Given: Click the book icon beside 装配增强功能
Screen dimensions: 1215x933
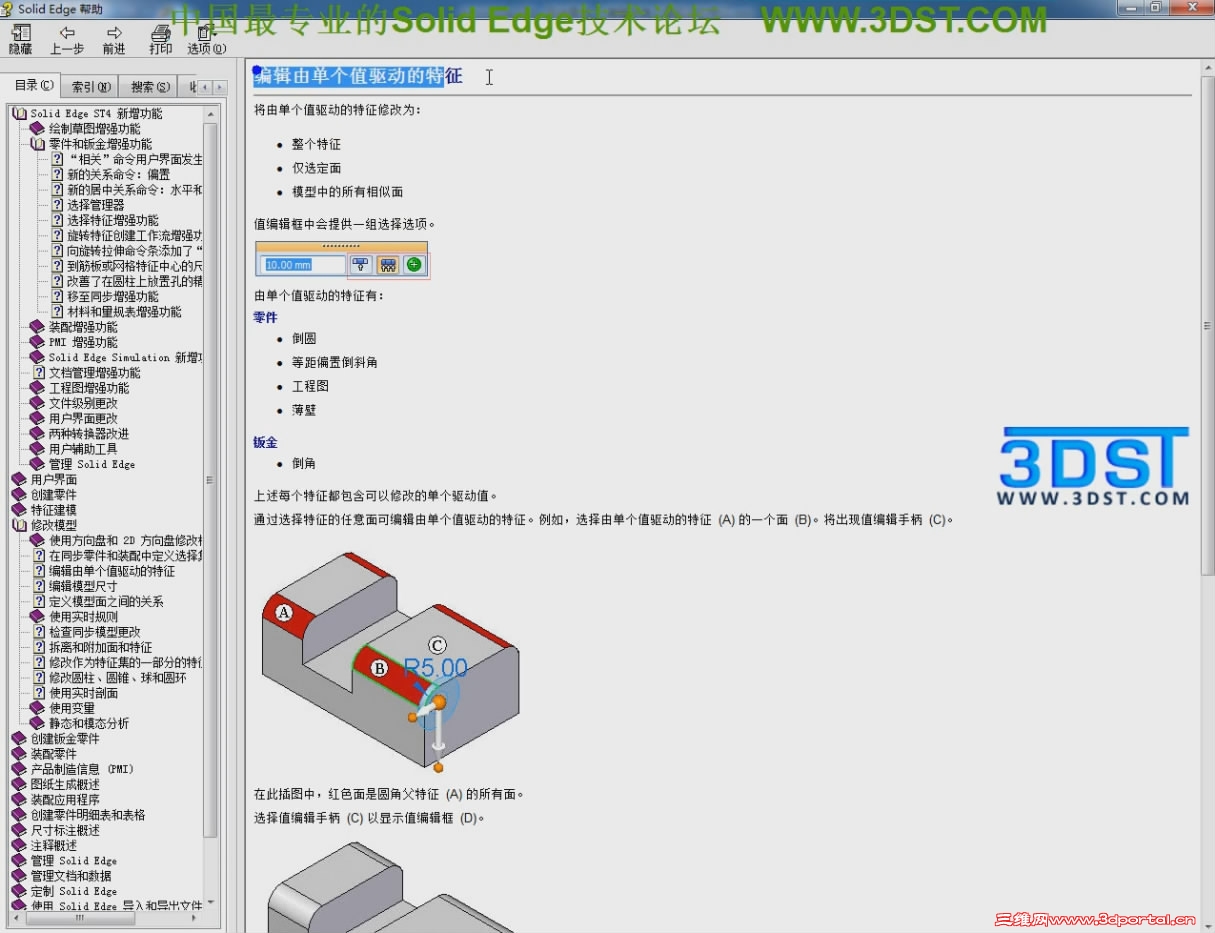Looking at the screenshot, I should pyautogui.click(x=35, y=327).
